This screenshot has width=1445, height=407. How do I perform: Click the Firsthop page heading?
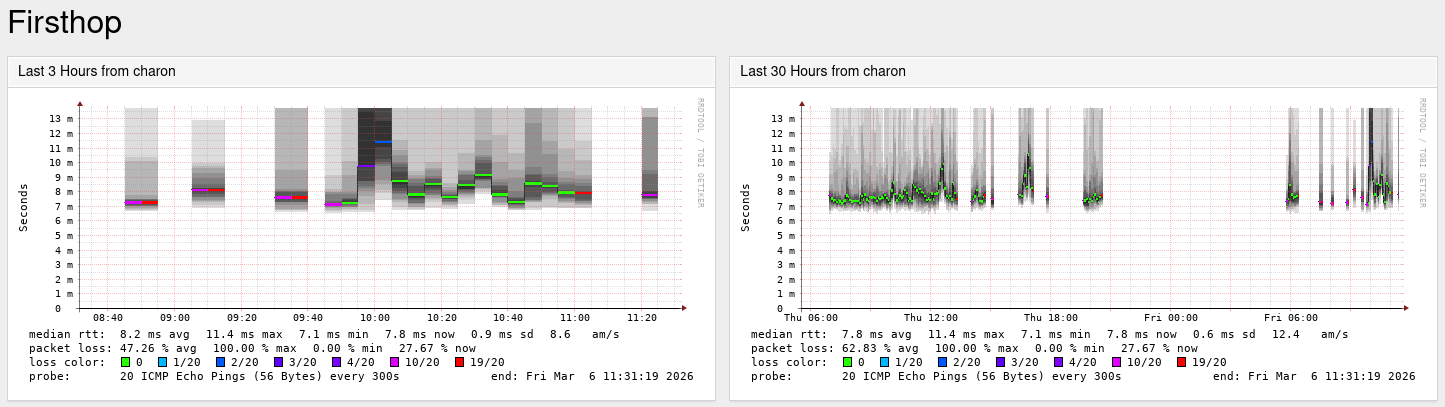tap(65, 21)
